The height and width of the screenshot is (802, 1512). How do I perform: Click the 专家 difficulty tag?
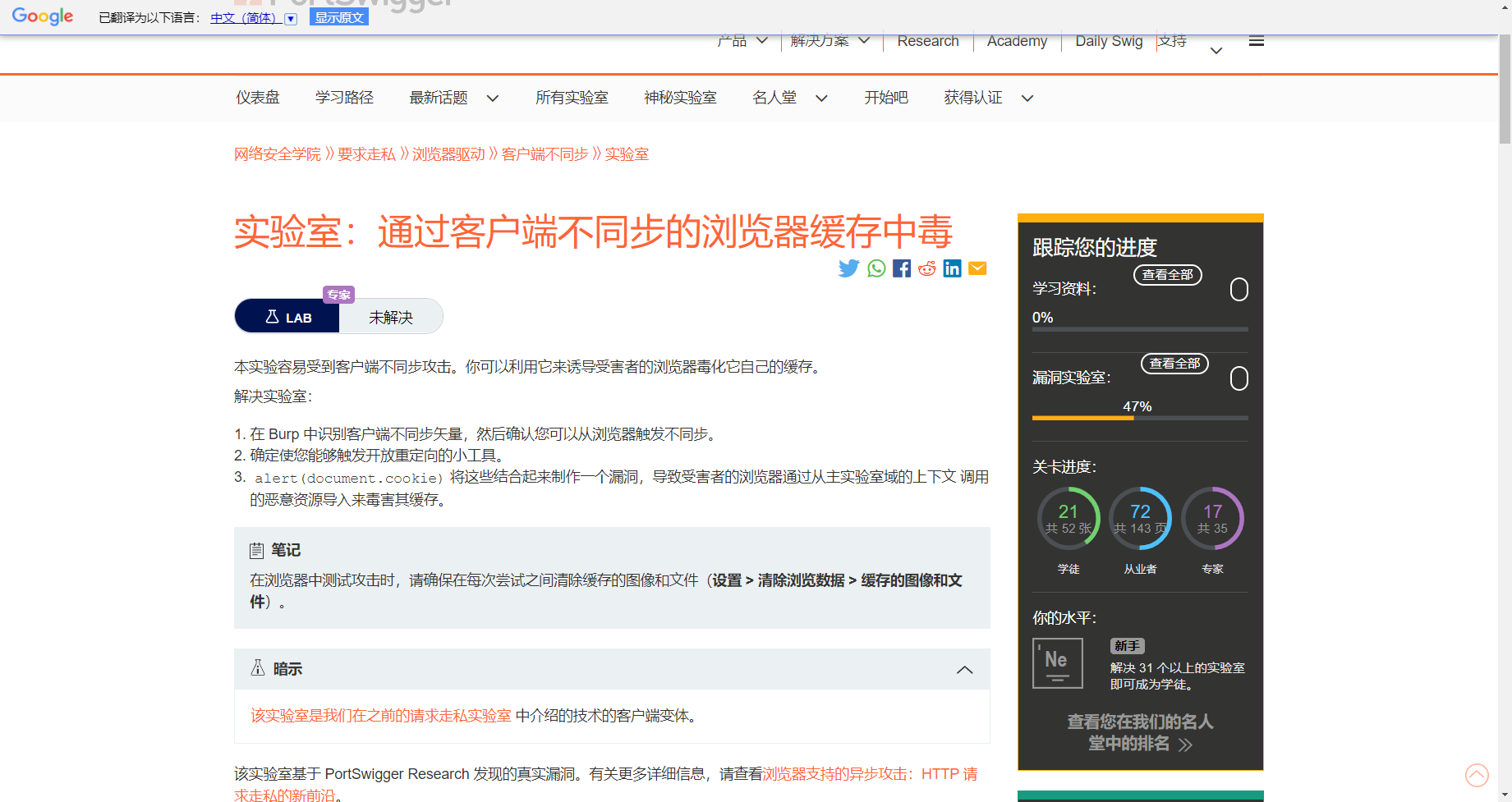point(338,295)
